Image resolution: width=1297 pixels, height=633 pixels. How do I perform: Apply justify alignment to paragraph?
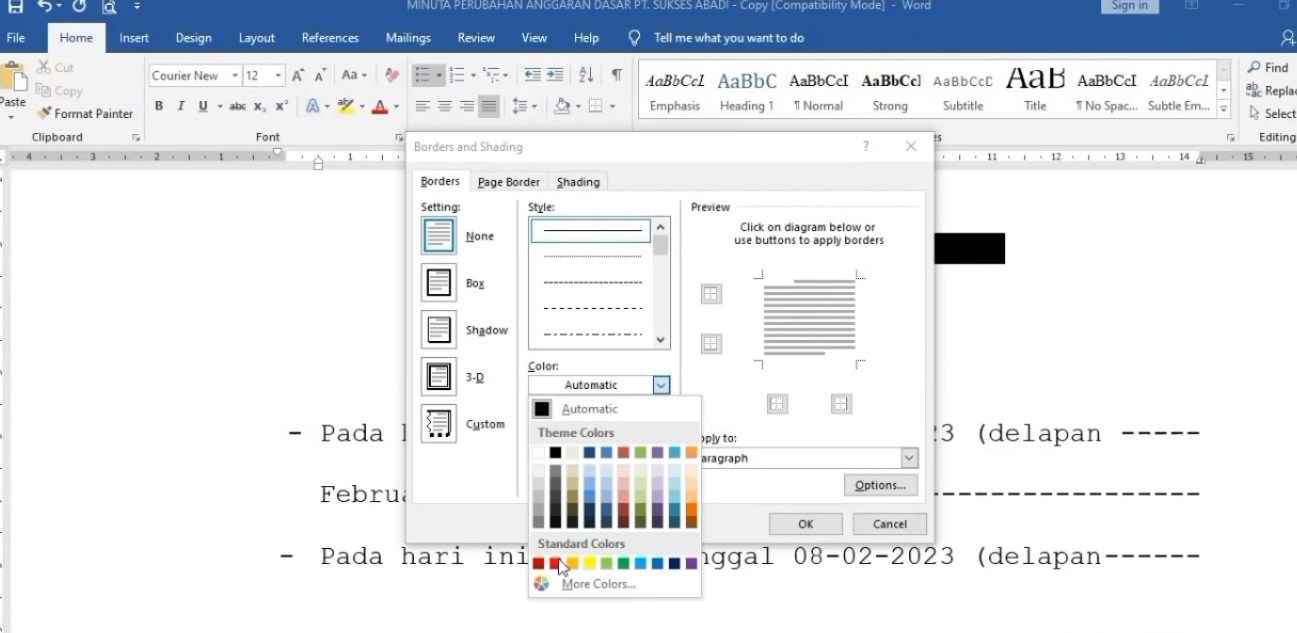point(488,106)
